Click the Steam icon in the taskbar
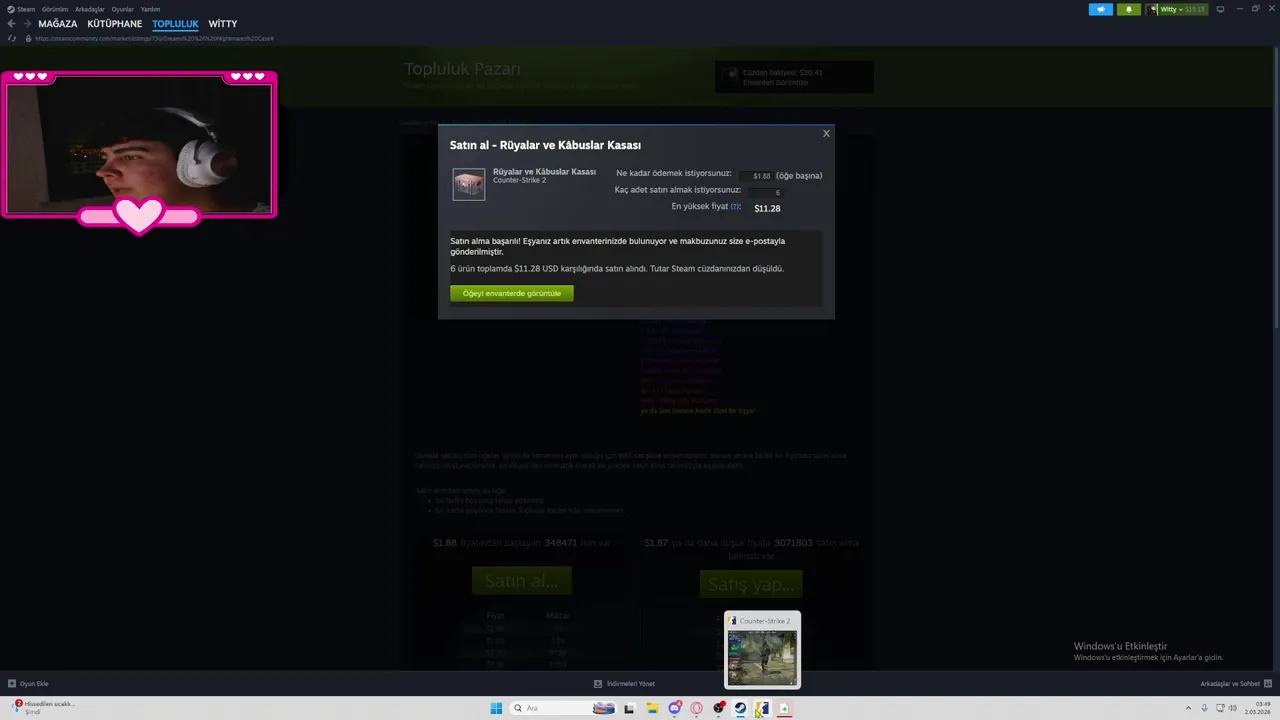 (x=740, y=708)
